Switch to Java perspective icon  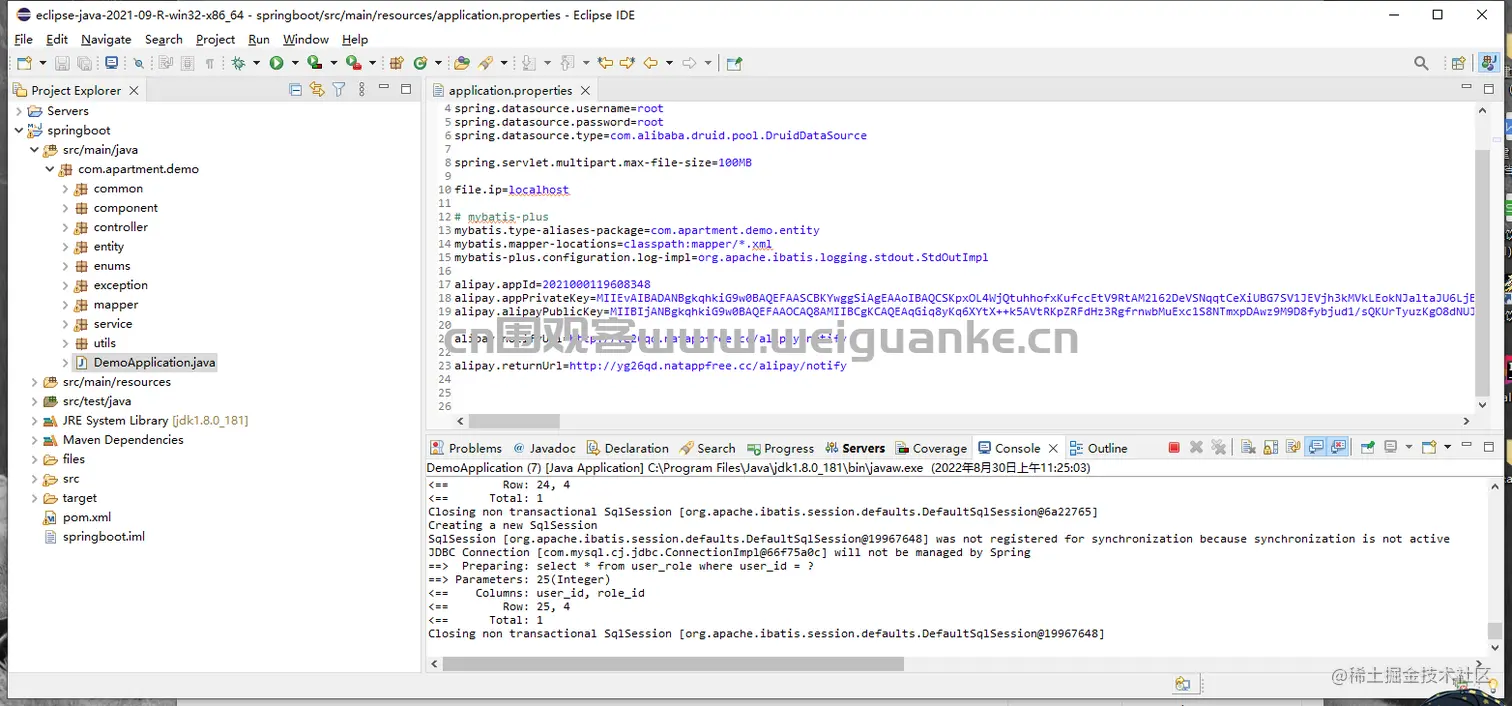click(1489, 63)
